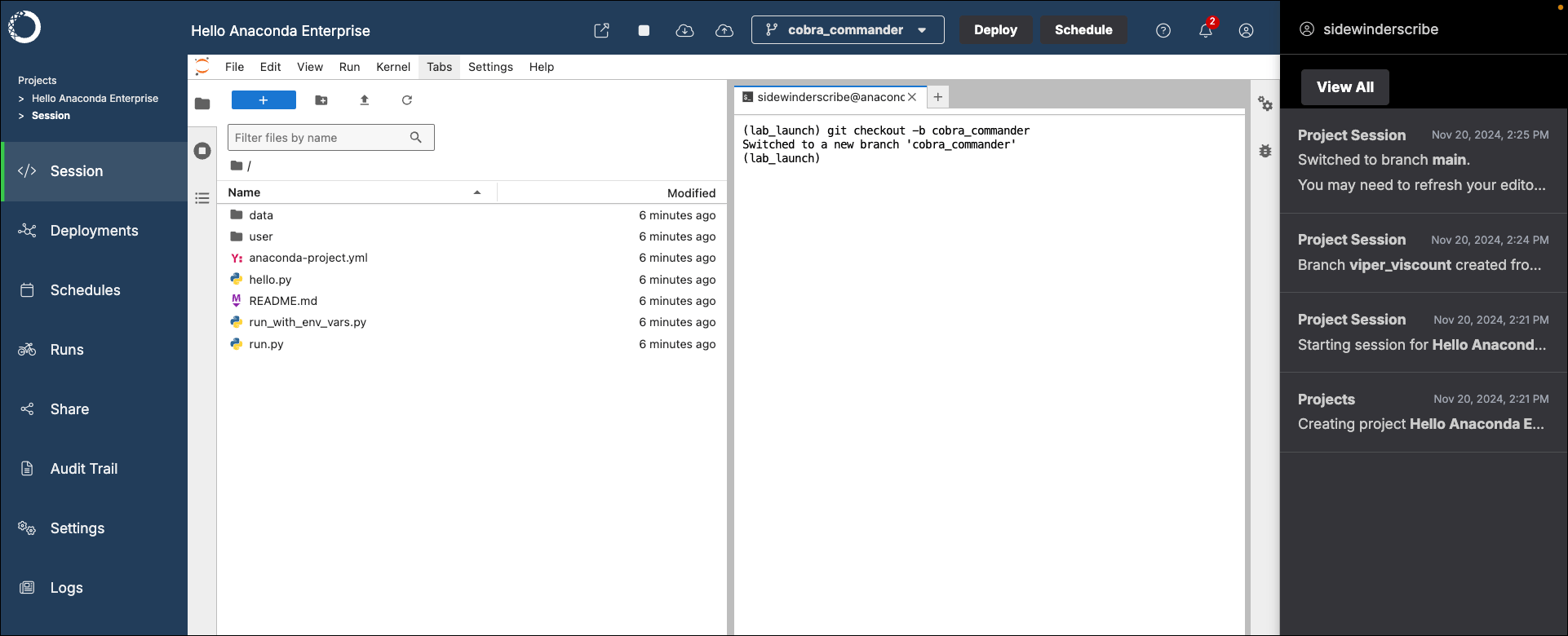Image resolution: width=1568 pixels, height=636 pixels.
Task: Open the table of contents sidebar icon
Action: click(202, 198)
